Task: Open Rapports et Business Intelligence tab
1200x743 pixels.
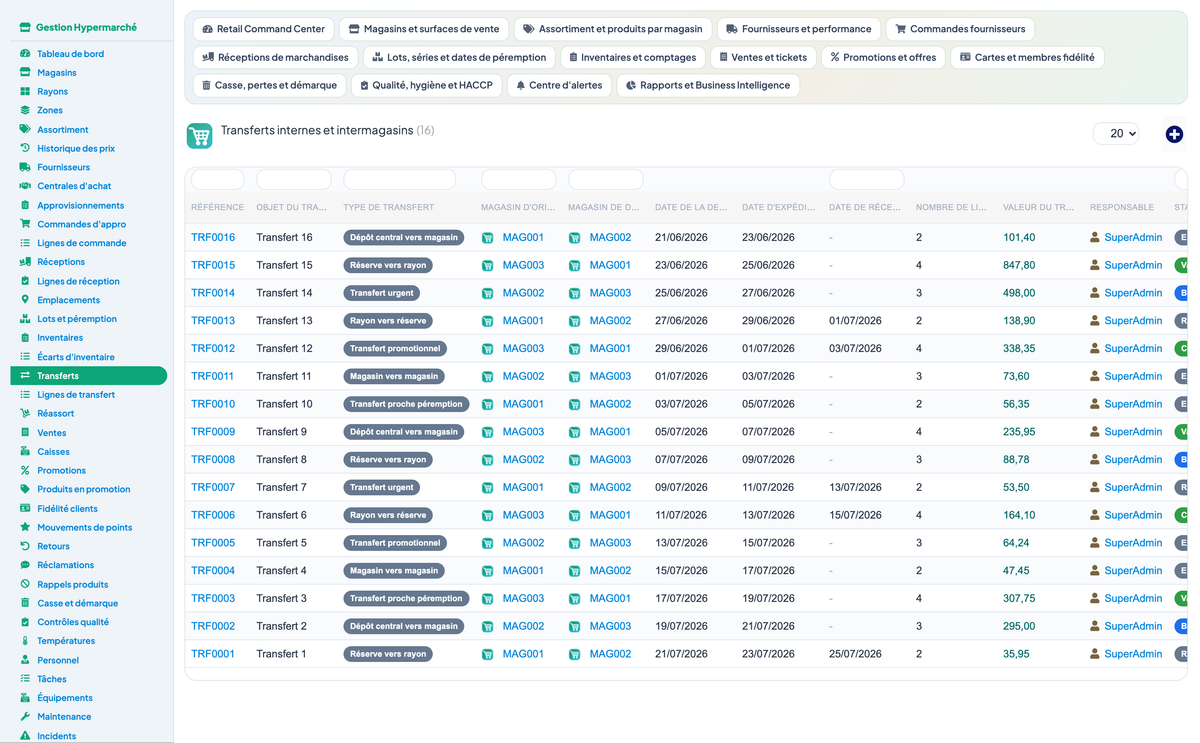Action: point(708,85)
